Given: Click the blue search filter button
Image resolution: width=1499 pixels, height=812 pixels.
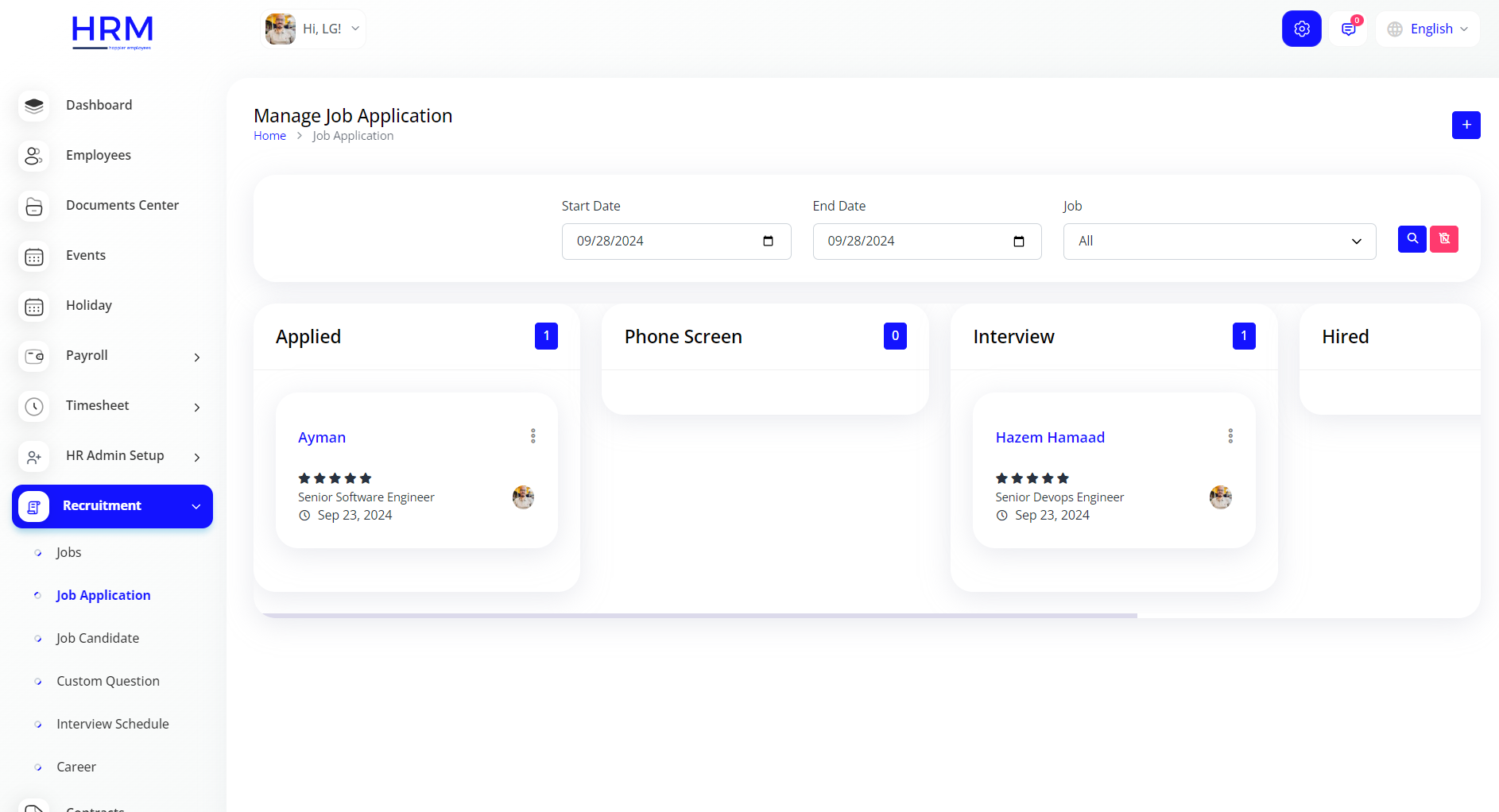Looking at the screenshot, I should [1412, 239].
